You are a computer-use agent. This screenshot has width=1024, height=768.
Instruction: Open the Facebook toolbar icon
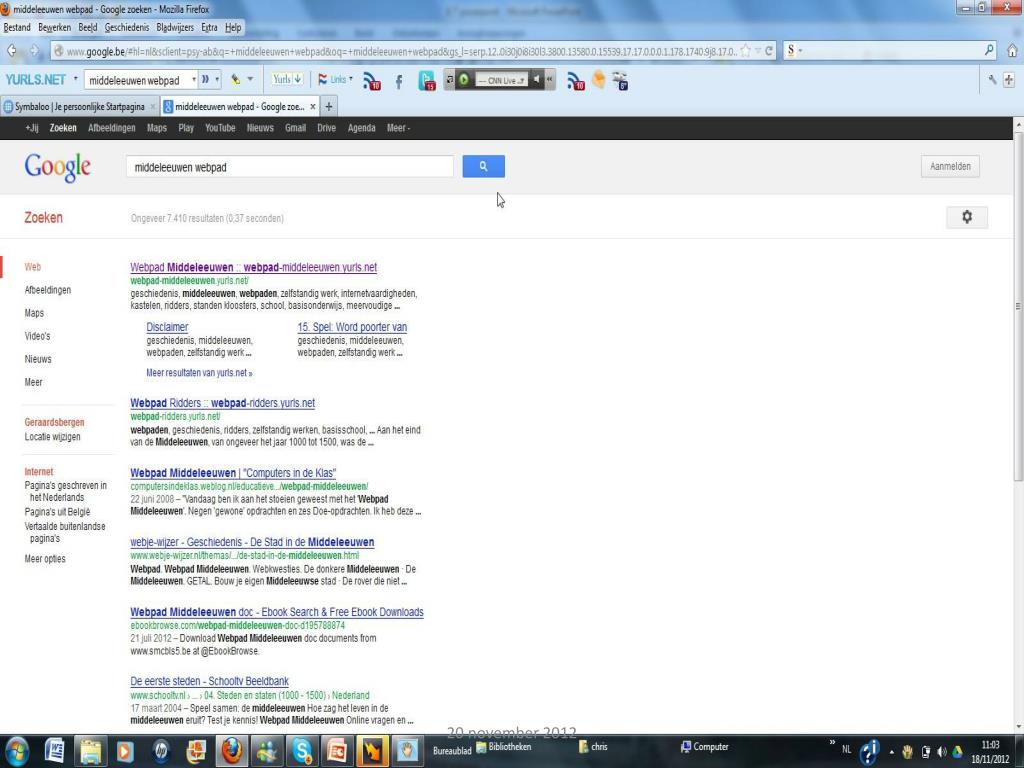click(398, 81)
